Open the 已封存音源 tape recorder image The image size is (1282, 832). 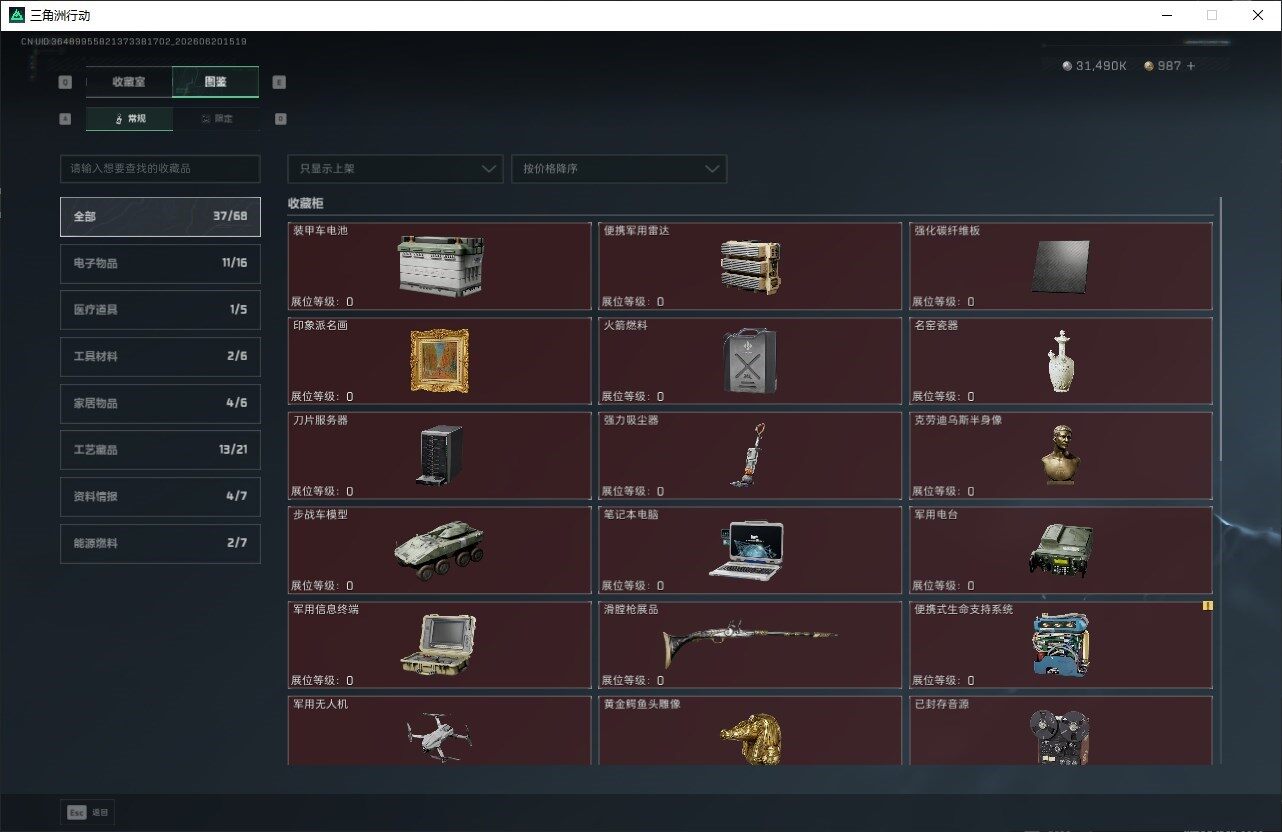tap(1061, 738)
